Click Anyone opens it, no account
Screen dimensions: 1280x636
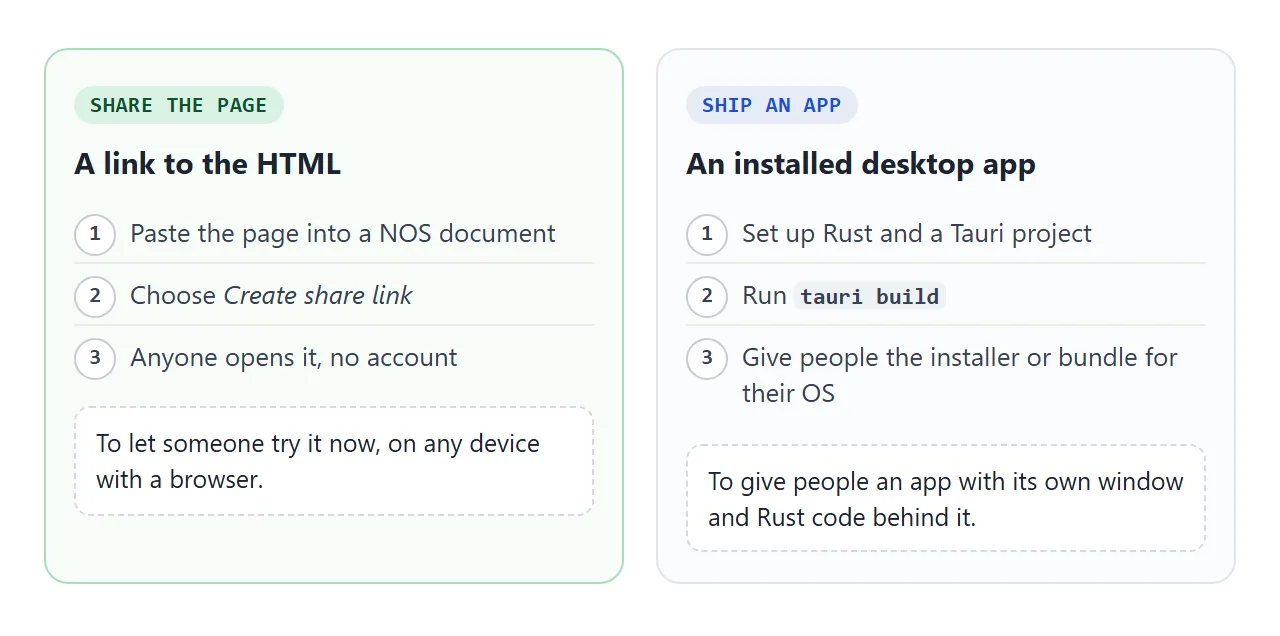[x=294, y=358]
